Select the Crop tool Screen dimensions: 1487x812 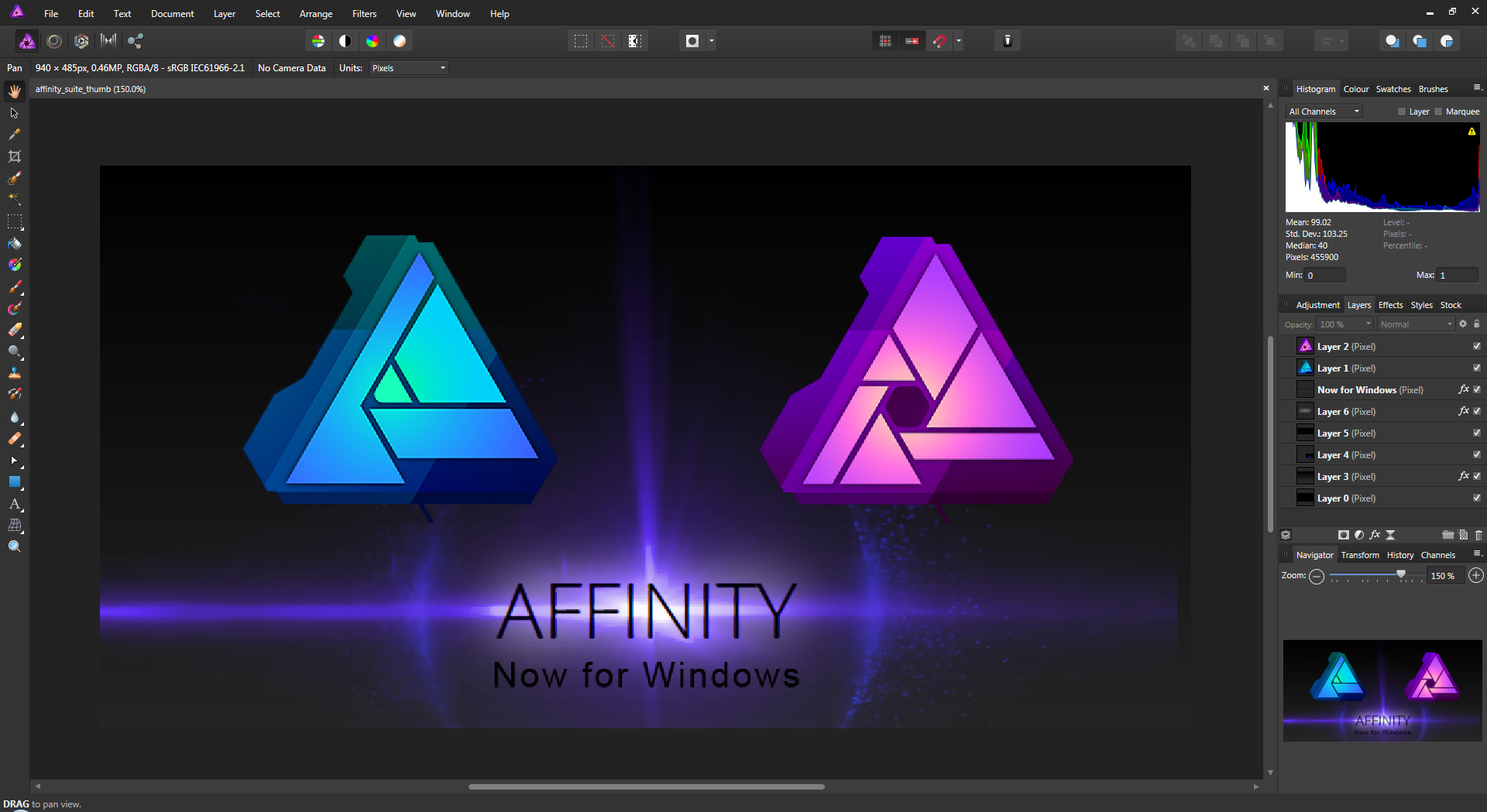point(14,156)
